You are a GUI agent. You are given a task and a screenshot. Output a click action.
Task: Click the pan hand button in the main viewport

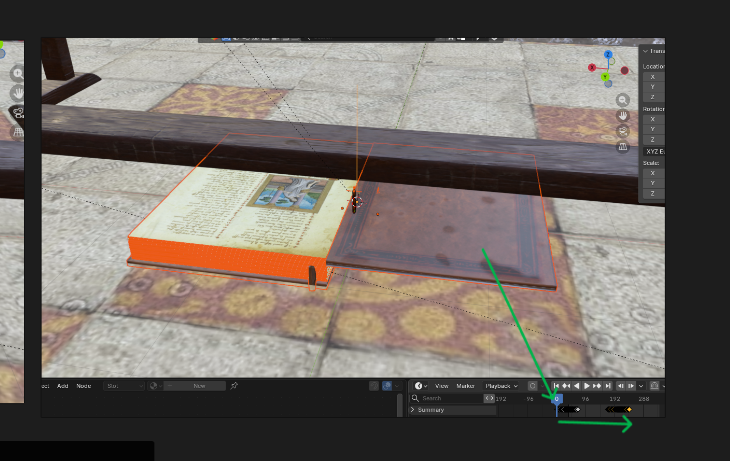click(x=622, y=115)
